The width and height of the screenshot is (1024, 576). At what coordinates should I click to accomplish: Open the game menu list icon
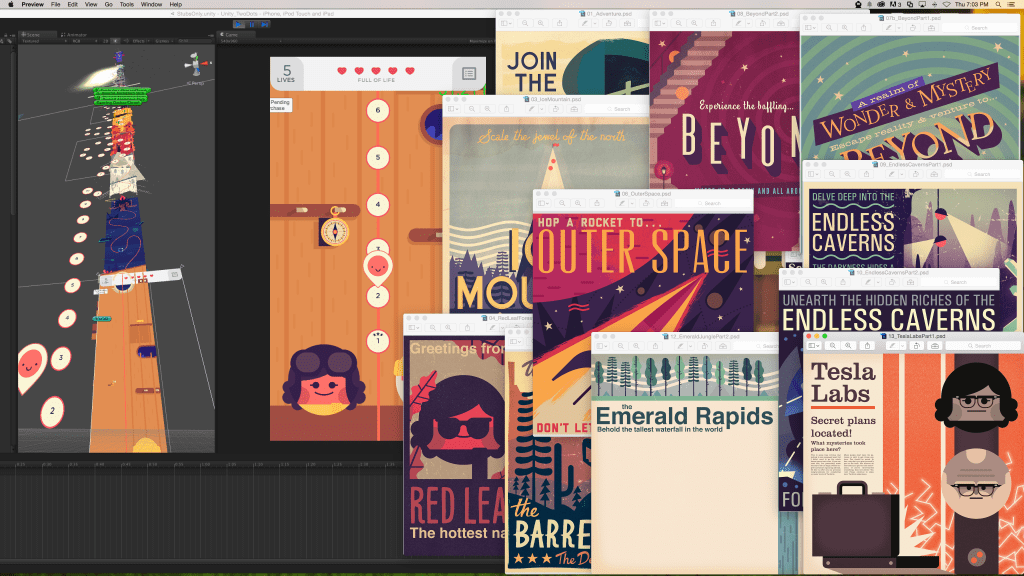(468, 73)
